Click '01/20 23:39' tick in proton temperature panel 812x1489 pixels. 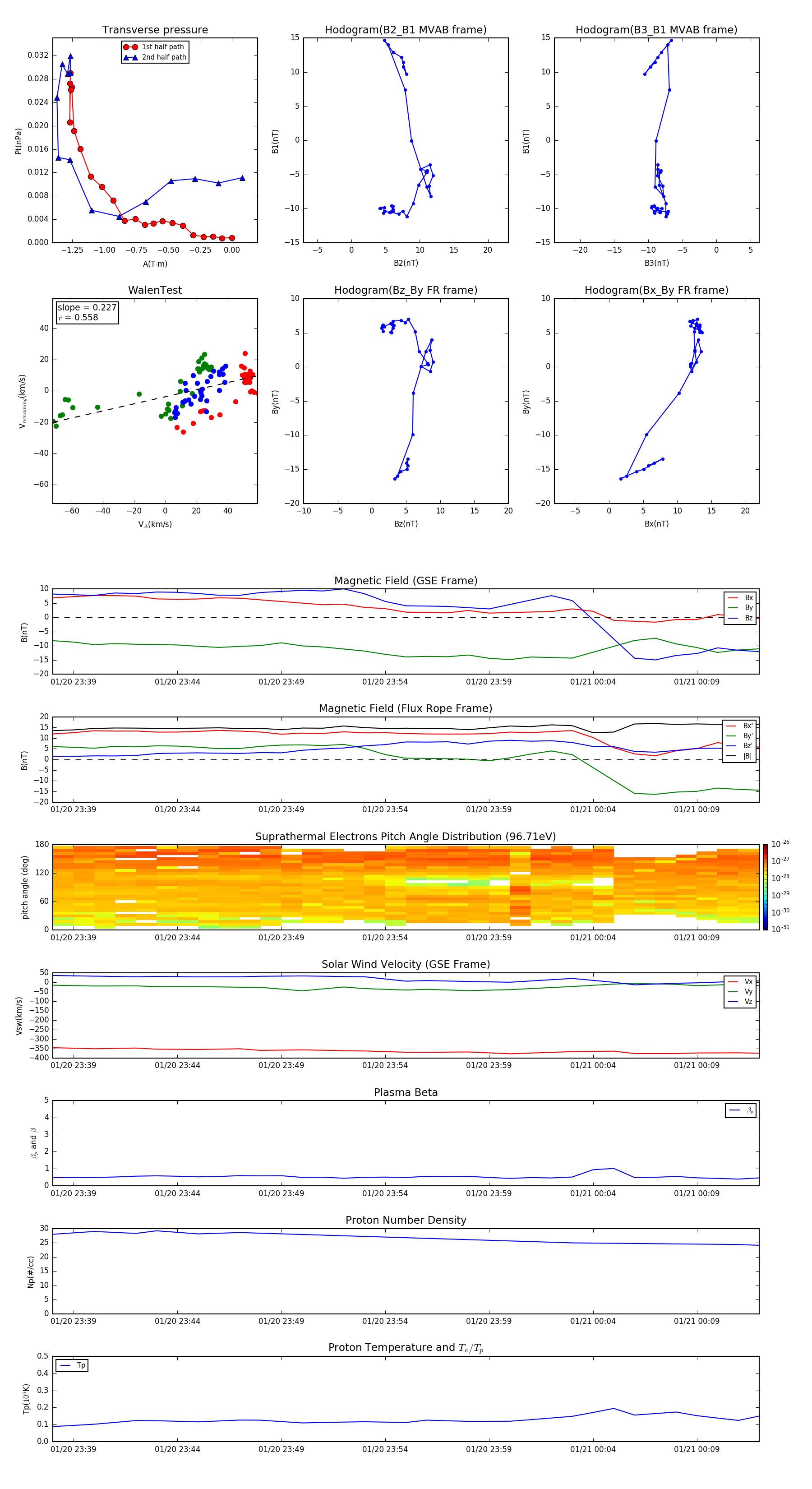74,1449
